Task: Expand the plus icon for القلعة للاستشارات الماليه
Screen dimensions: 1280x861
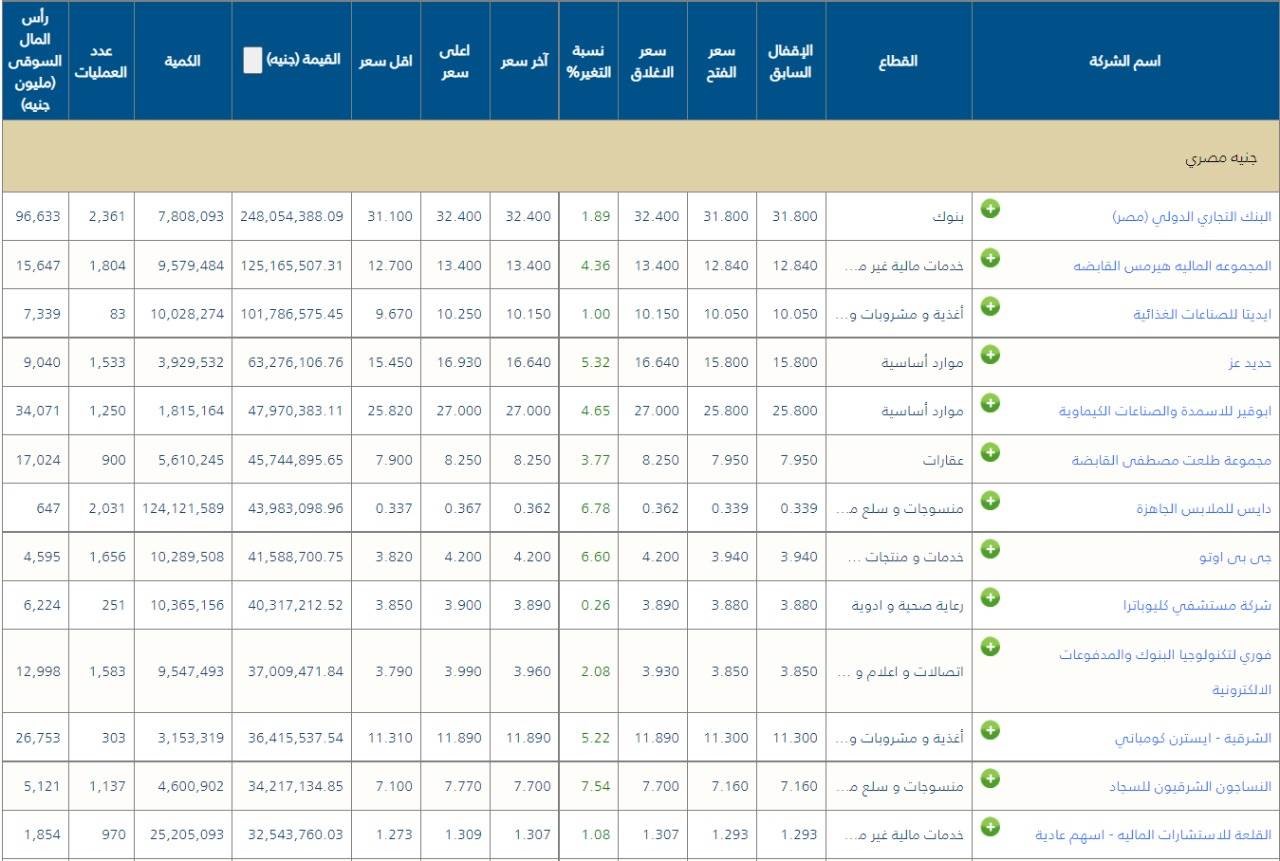Action: coord(990,826)
